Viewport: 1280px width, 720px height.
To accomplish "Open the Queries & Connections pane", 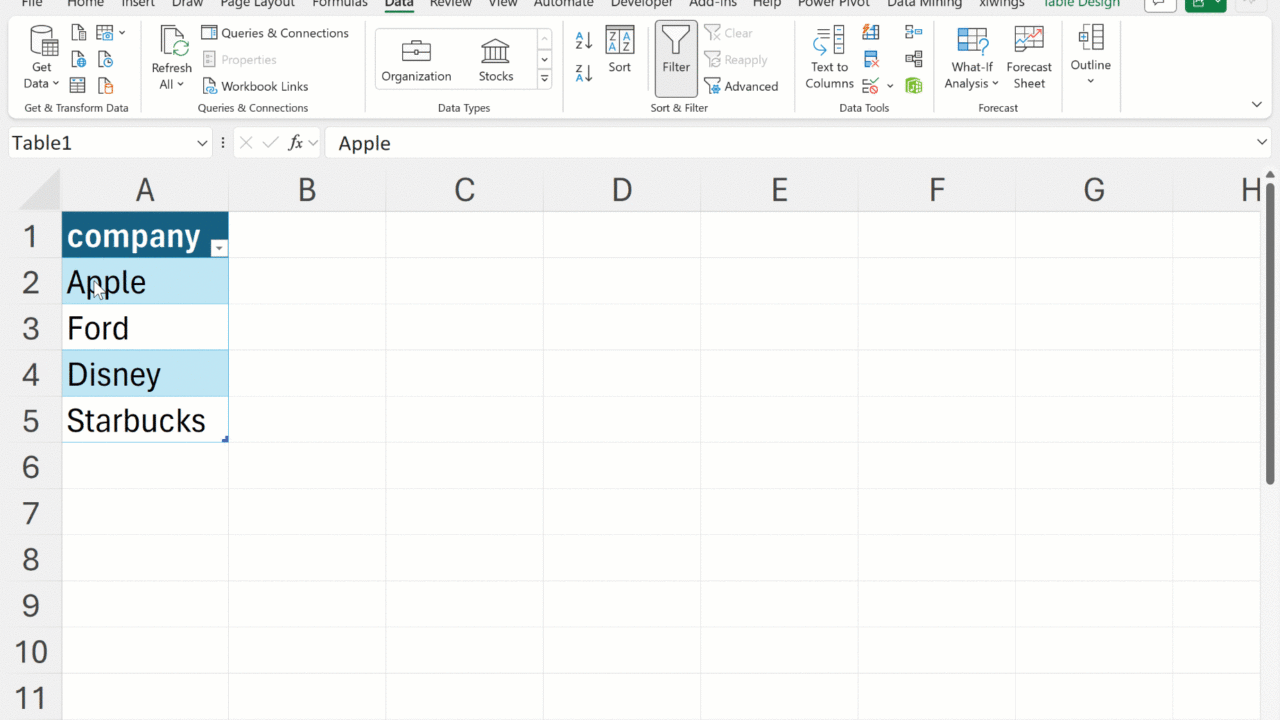I will coord(275,33).
